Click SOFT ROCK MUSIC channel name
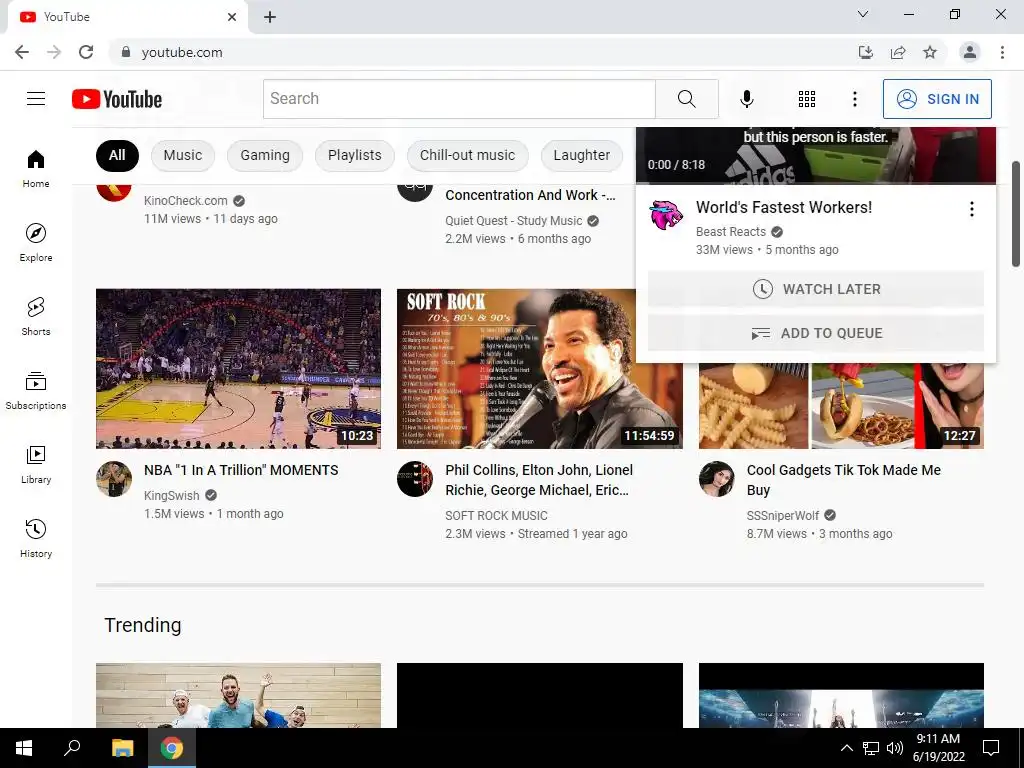This screenshot has height=768, width=1024. coord(496,516)
